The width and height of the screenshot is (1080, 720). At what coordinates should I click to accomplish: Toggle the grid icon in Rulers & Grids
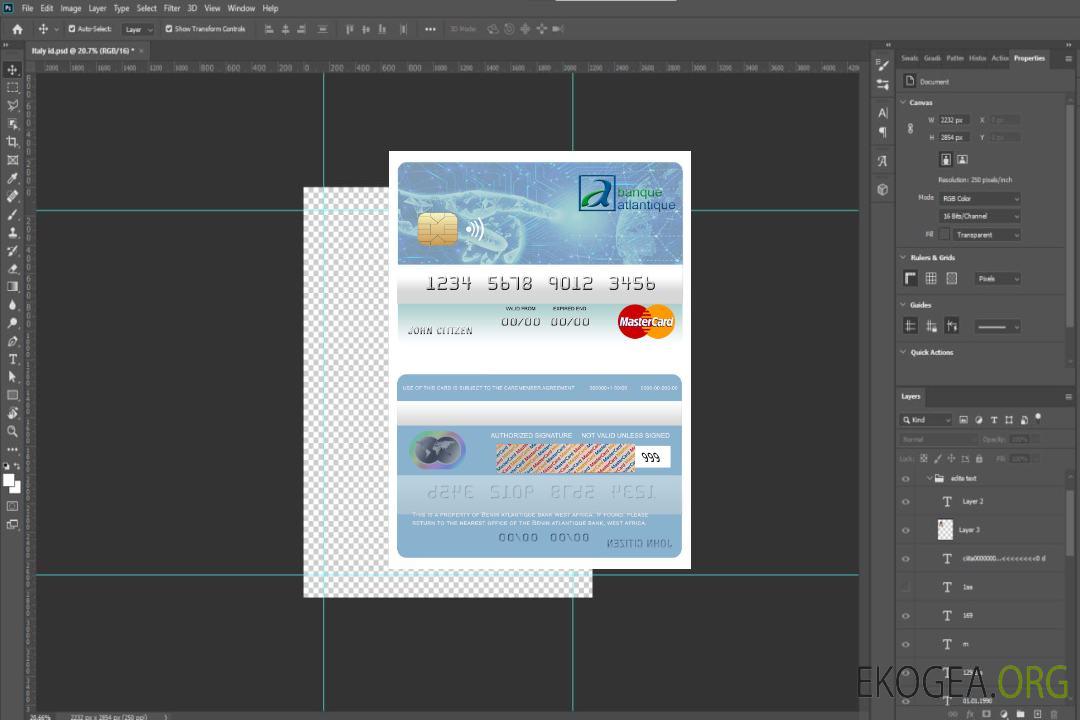[x=931, y=278]
